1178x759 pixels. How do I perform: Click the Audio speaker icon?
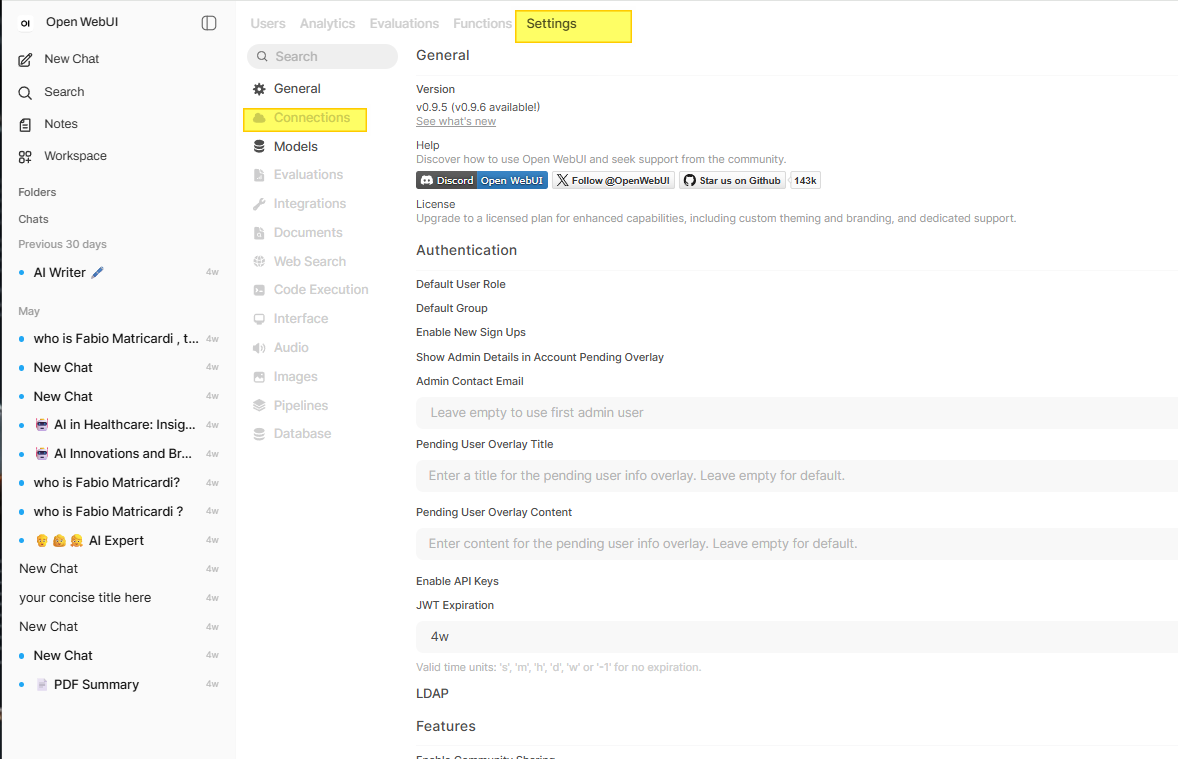pos(259,348)
